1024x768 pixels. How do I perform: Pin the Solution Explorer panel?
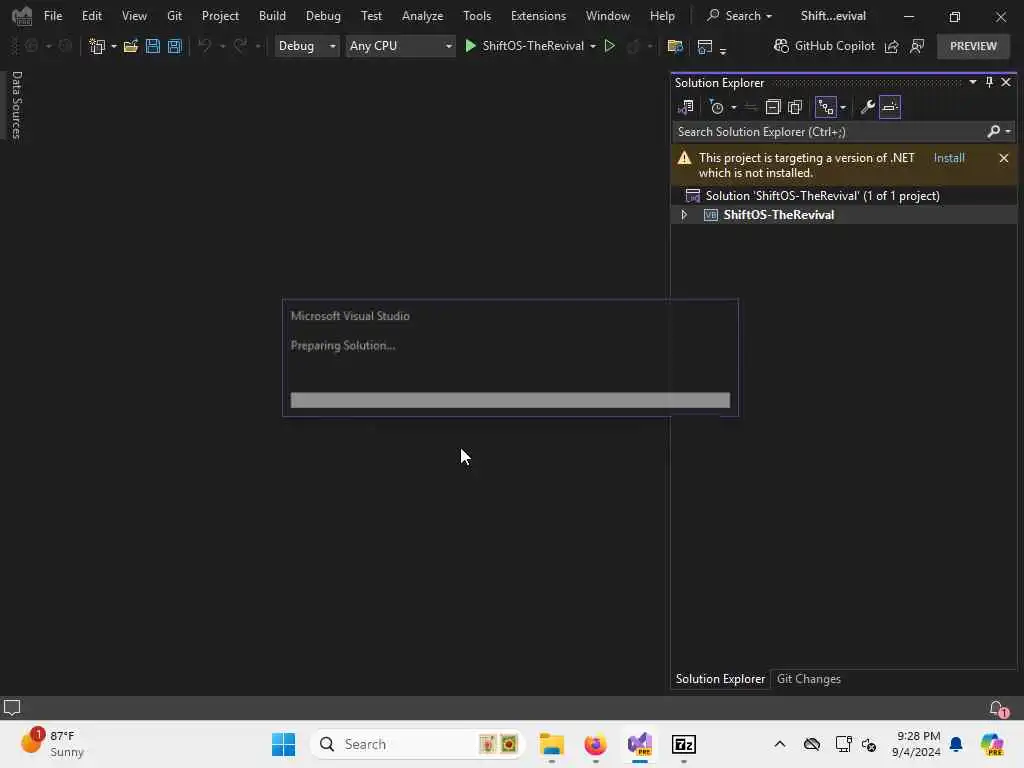coord(989,82)
